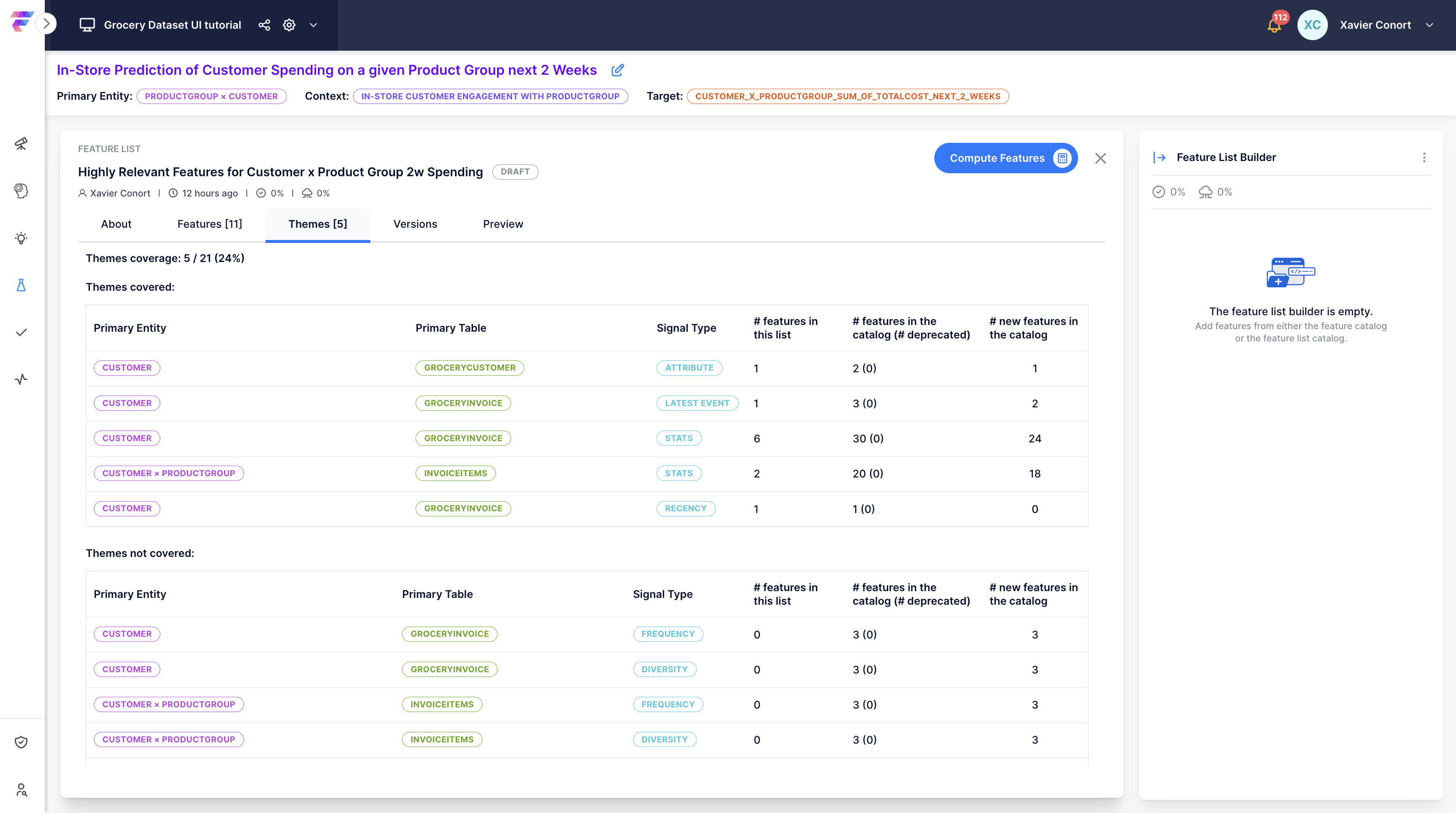Click the monitor catalog icon
Image resolution: width=1456 pixels, height=813 pixels.
[87, 25]
